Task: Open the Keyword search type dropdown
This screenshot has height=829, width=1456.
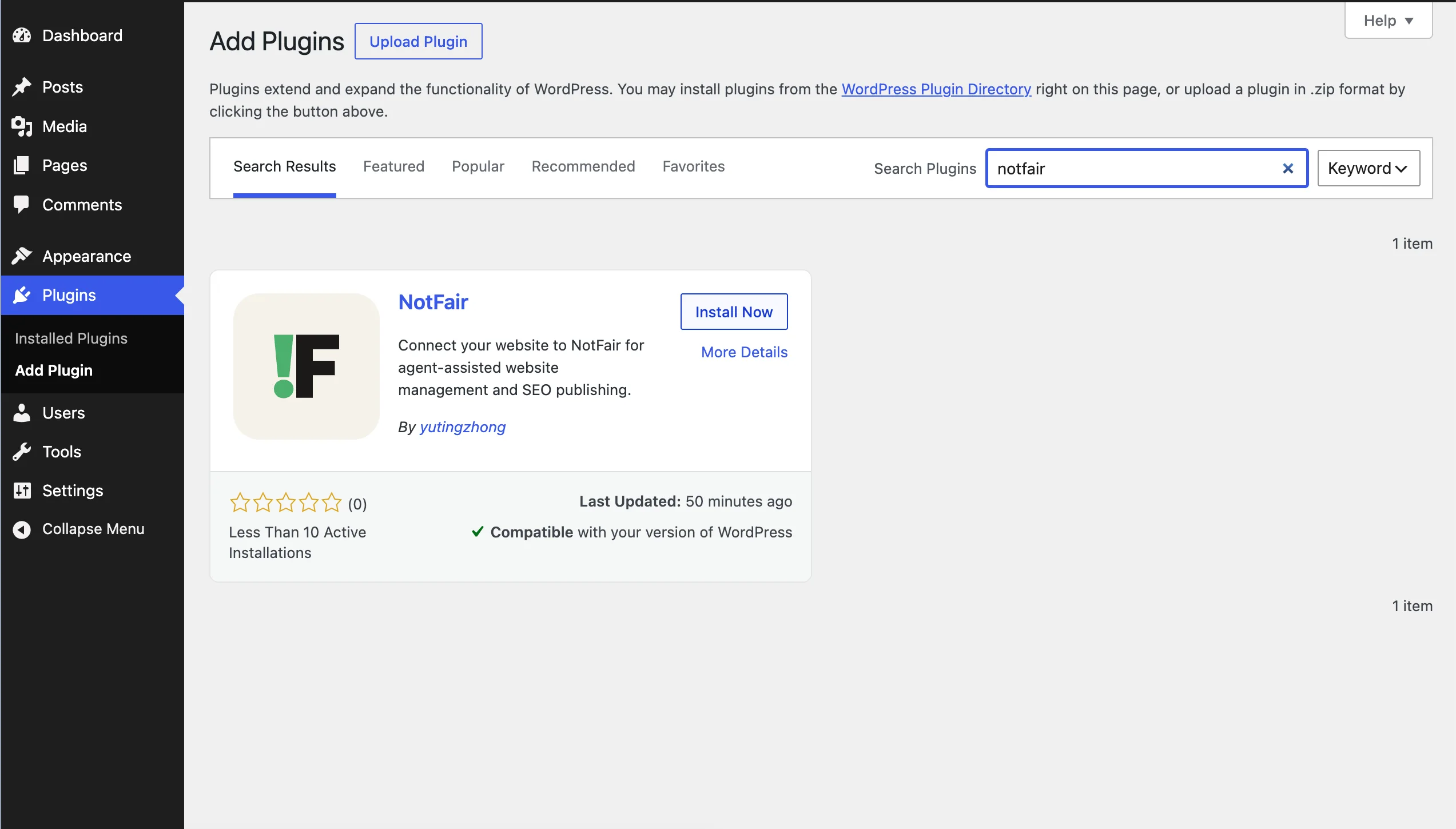Action: [1369, 168]
